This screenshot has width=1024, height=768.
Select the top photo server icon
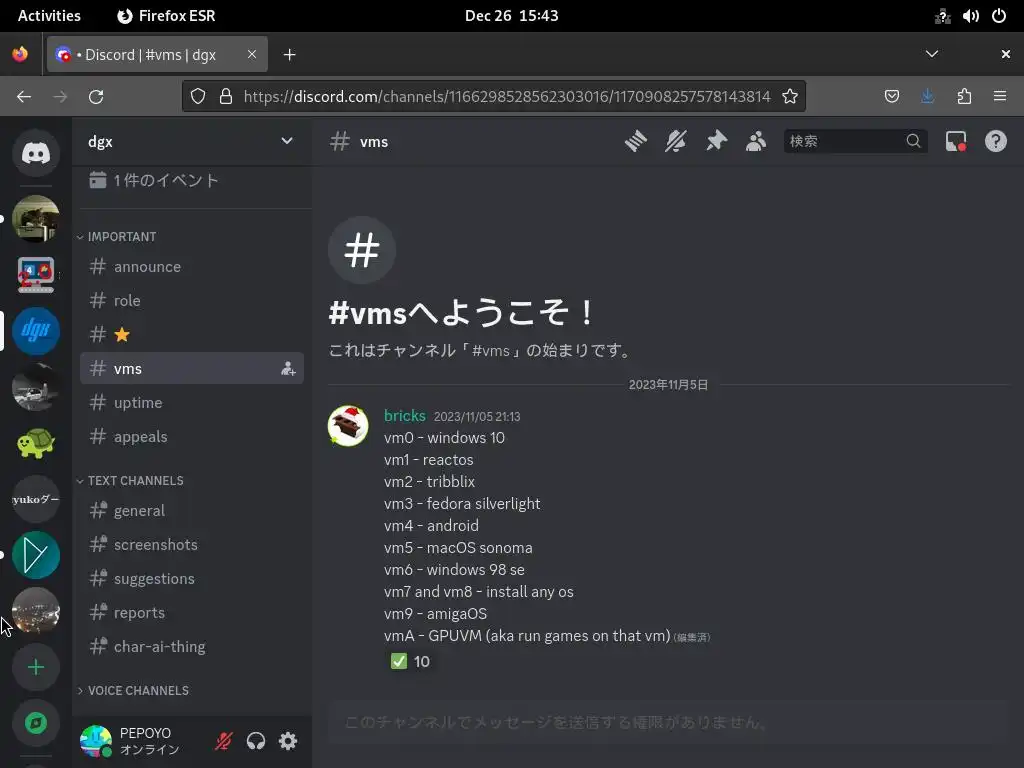coord(36,218)
